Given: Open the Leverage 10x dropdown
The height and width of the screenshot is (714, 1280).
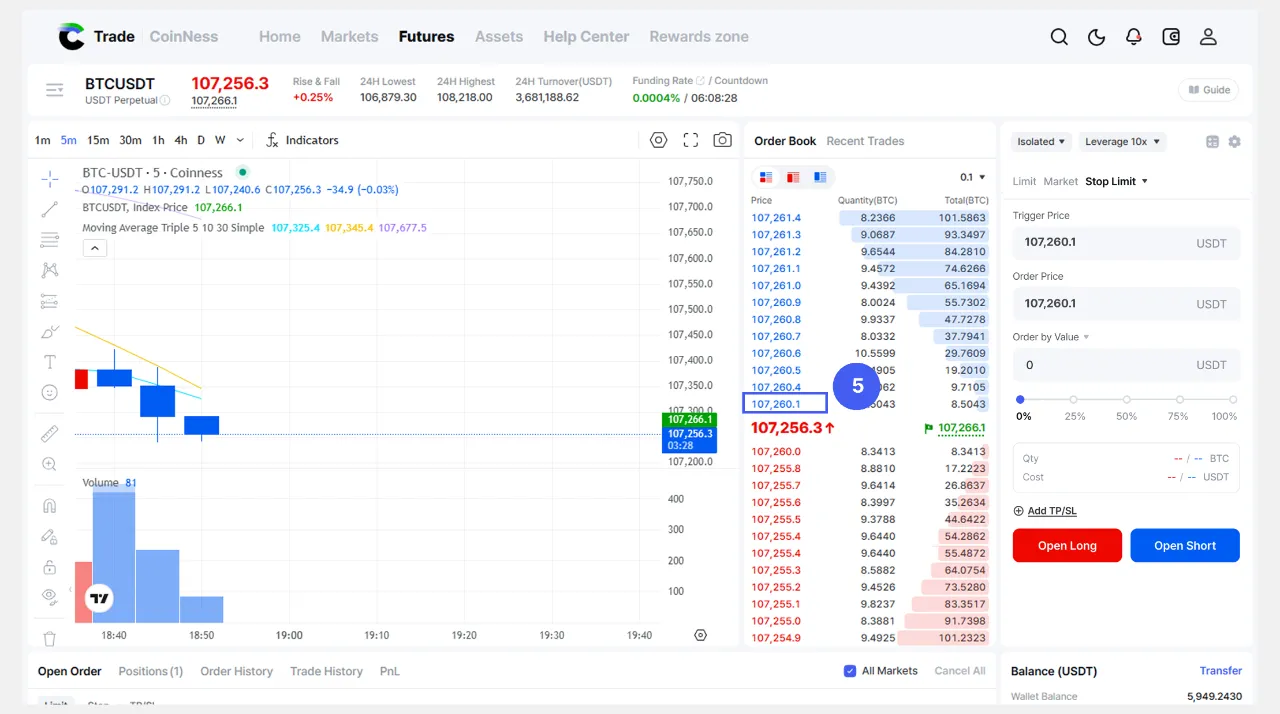Looking at the screenshot, I should [x=1122, y=142].
